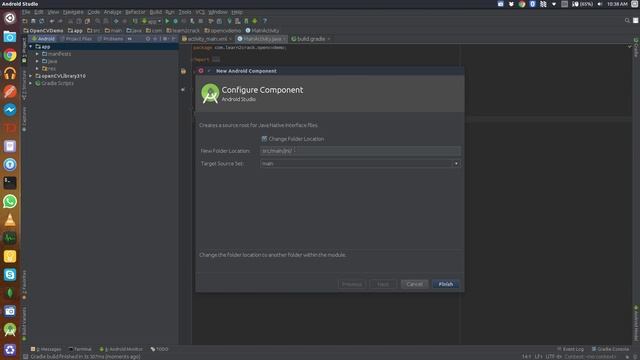The height and width of the screenshot is (360, 640).
Task: Click the Ubuntu dash home icon
Action: [10, 18]
